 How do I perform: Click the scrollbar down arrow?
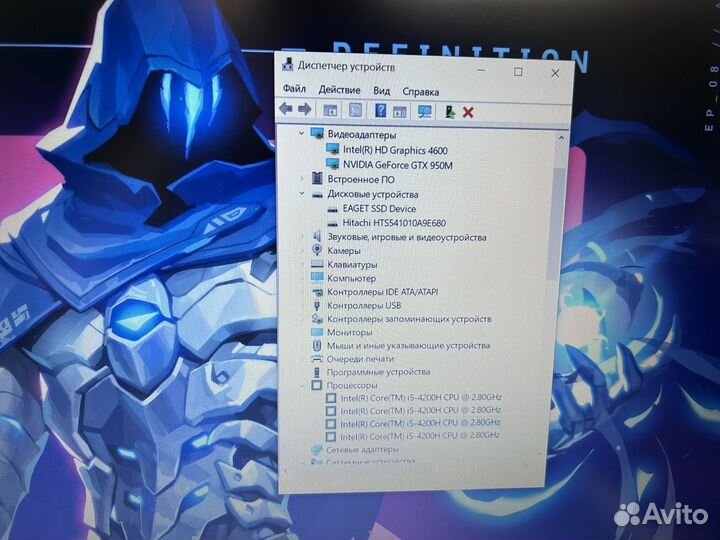(x=540, y=453)
